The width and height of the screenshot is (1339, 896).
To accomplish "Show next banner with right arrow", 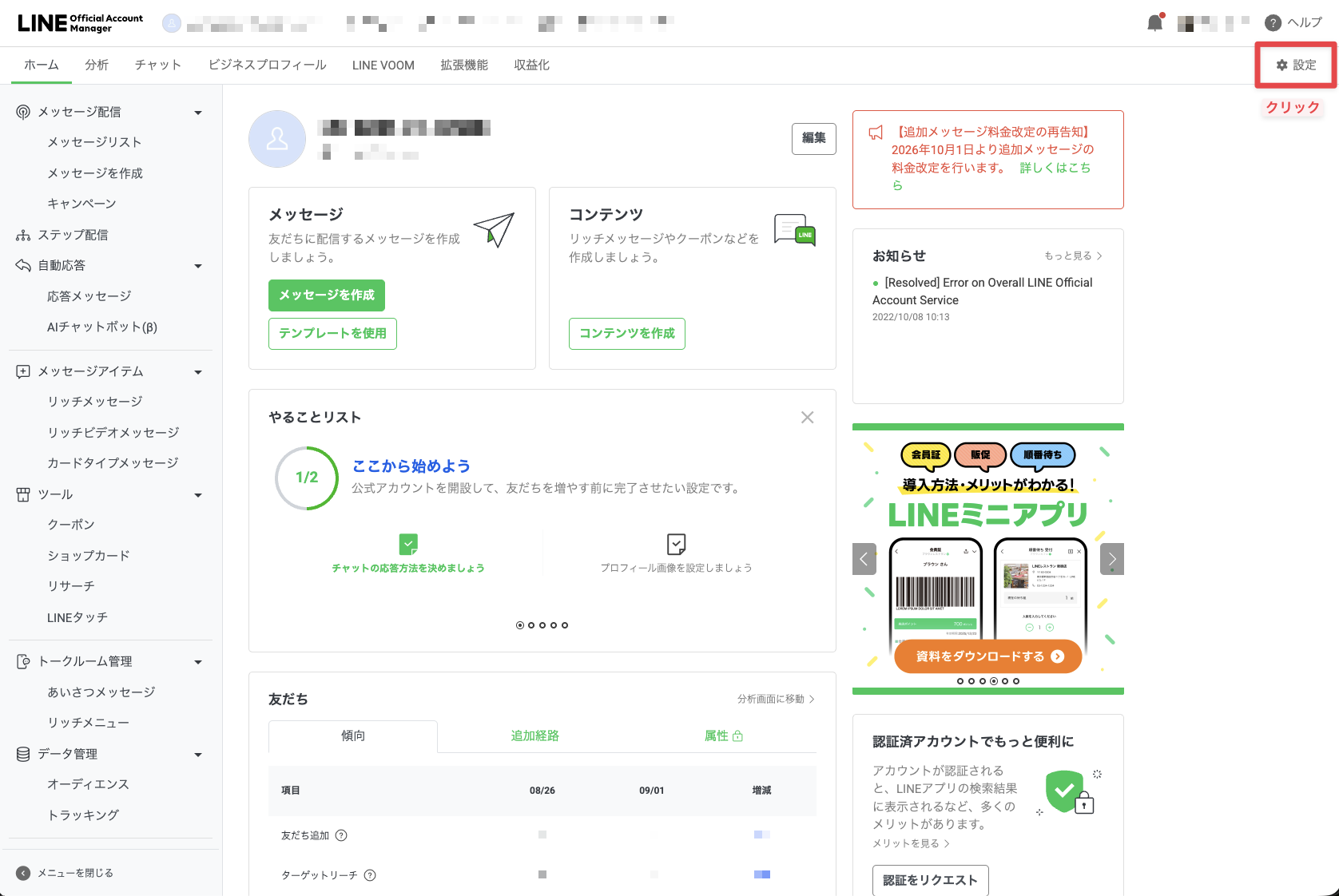I will [1112, 559].
